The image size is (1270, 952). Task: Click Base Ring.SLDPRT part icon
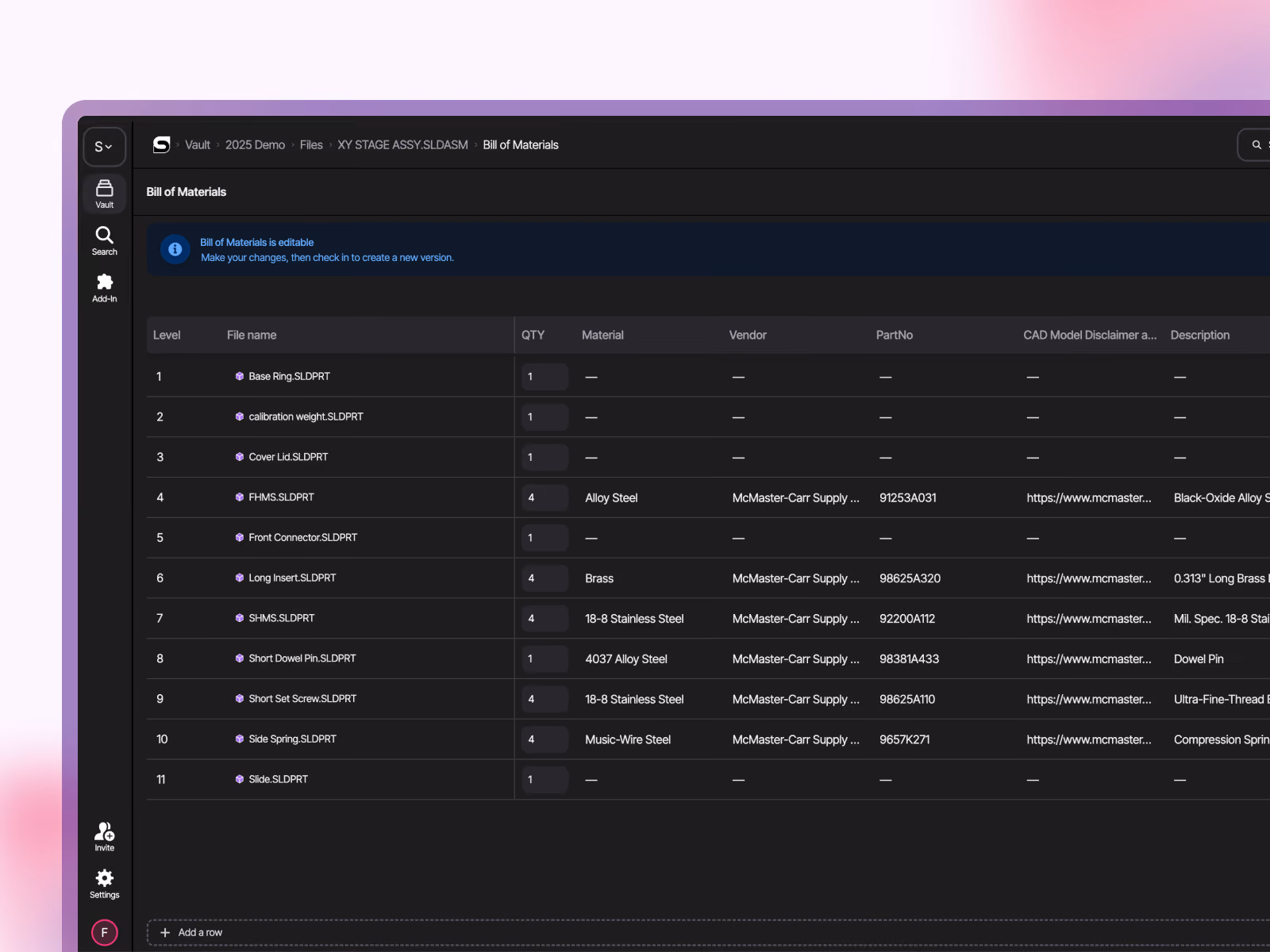point(240,377)
